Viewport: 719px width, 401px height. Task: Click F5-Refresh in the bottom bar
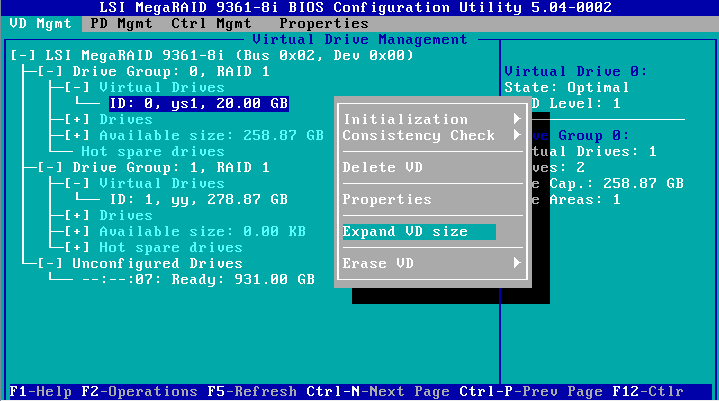(252, 392)
